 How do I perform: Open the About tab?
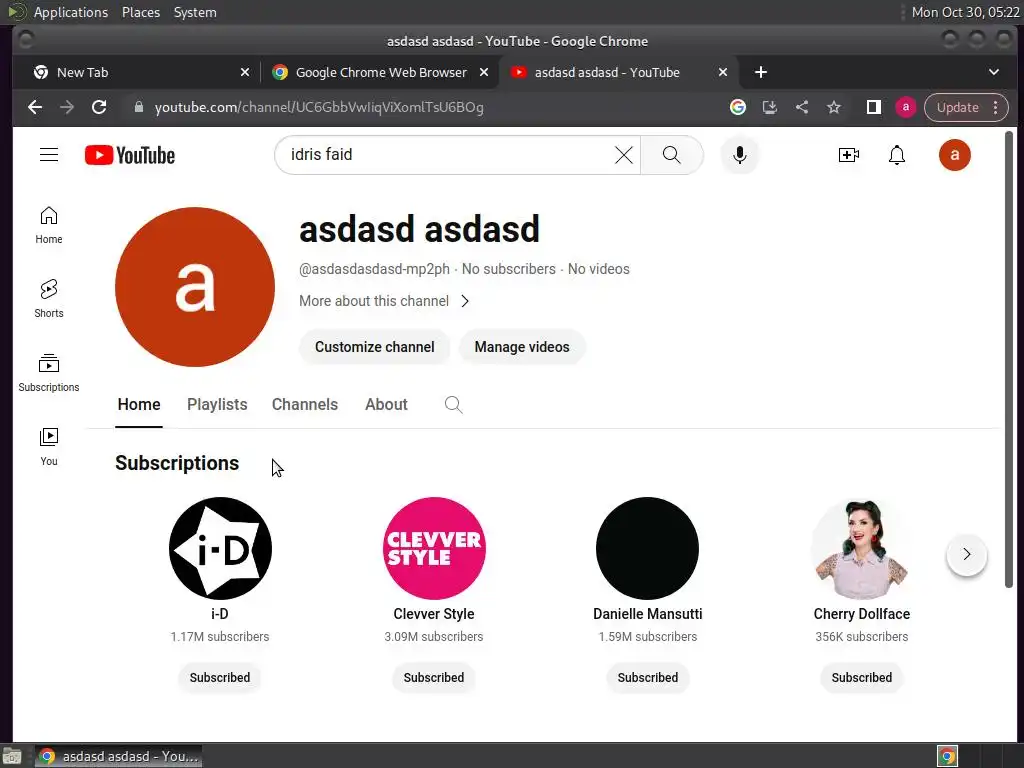(387, 405)
